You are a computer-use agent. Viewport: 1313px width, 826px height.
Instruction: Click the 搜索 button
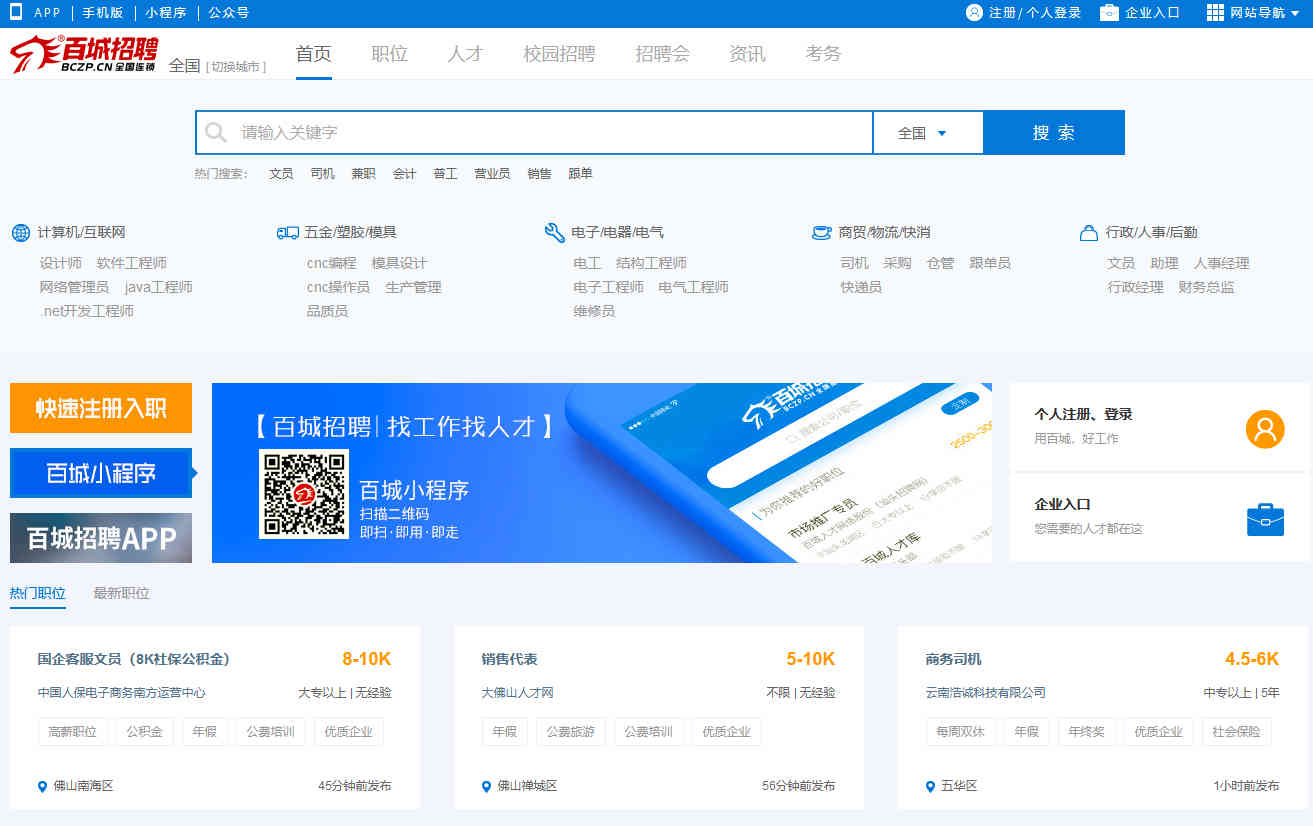coord(1054,132)
